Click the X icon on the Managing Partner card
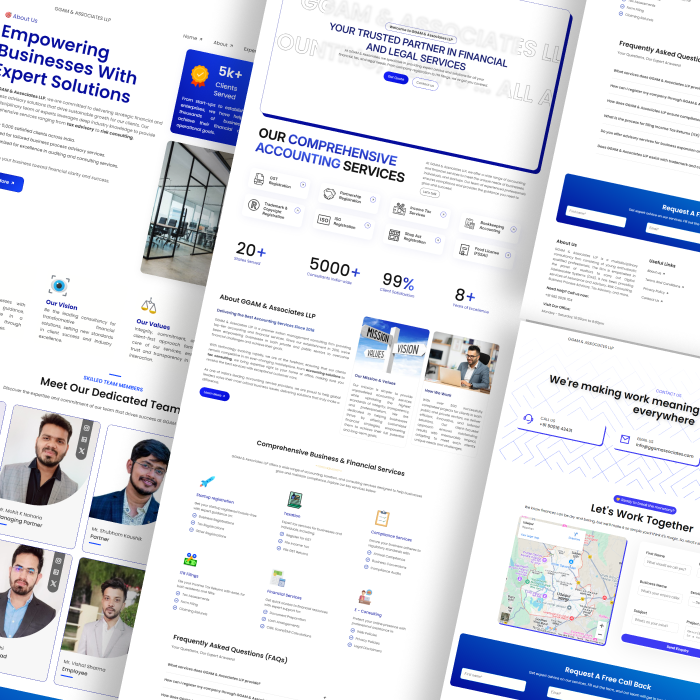The width and height of the screenshot is (700, 700). (82, 451)
